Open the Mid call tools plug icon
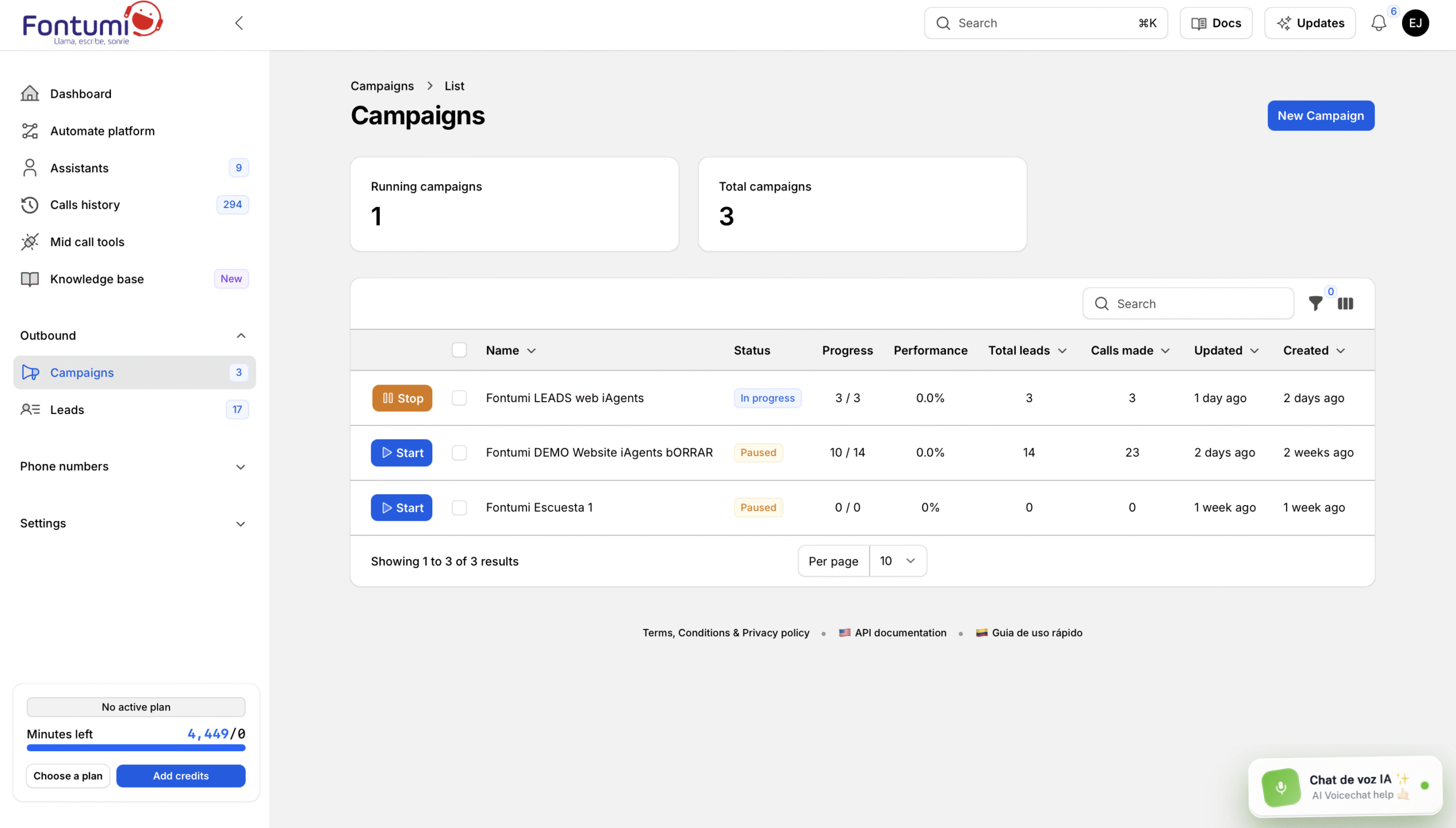 tap(30, 242)
